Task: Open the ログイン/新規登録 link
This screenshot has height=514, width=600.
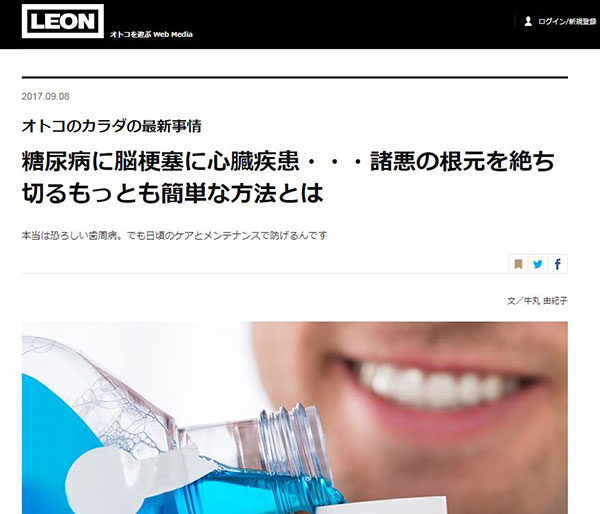Action: (567, 22)
